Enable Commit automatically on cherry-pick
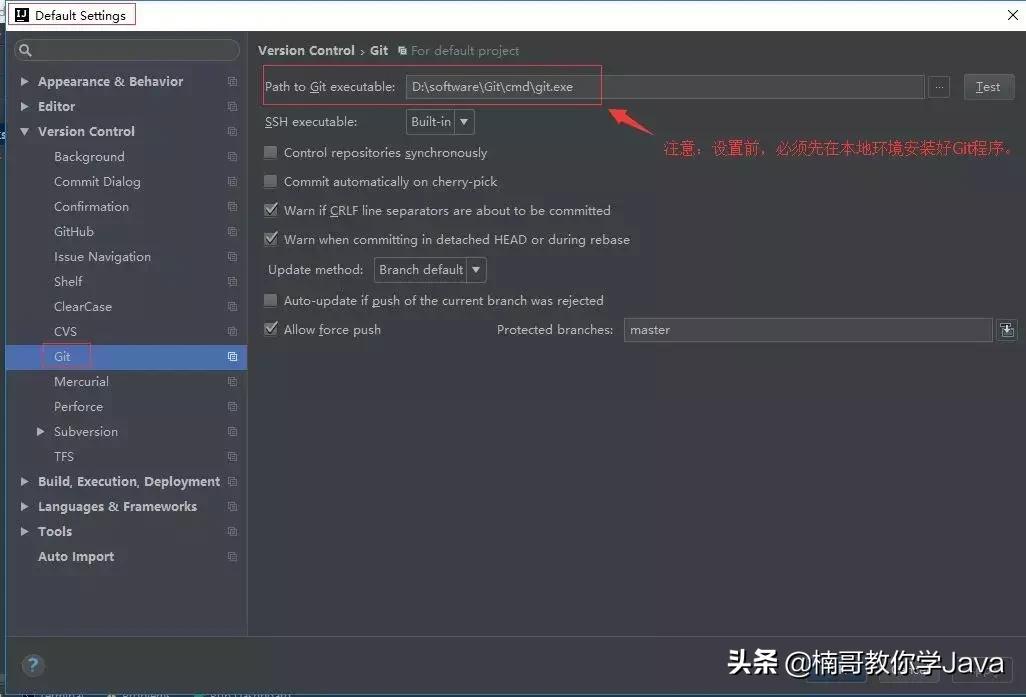Screen dimensions: 1026x697 click(x=270, y=182)
